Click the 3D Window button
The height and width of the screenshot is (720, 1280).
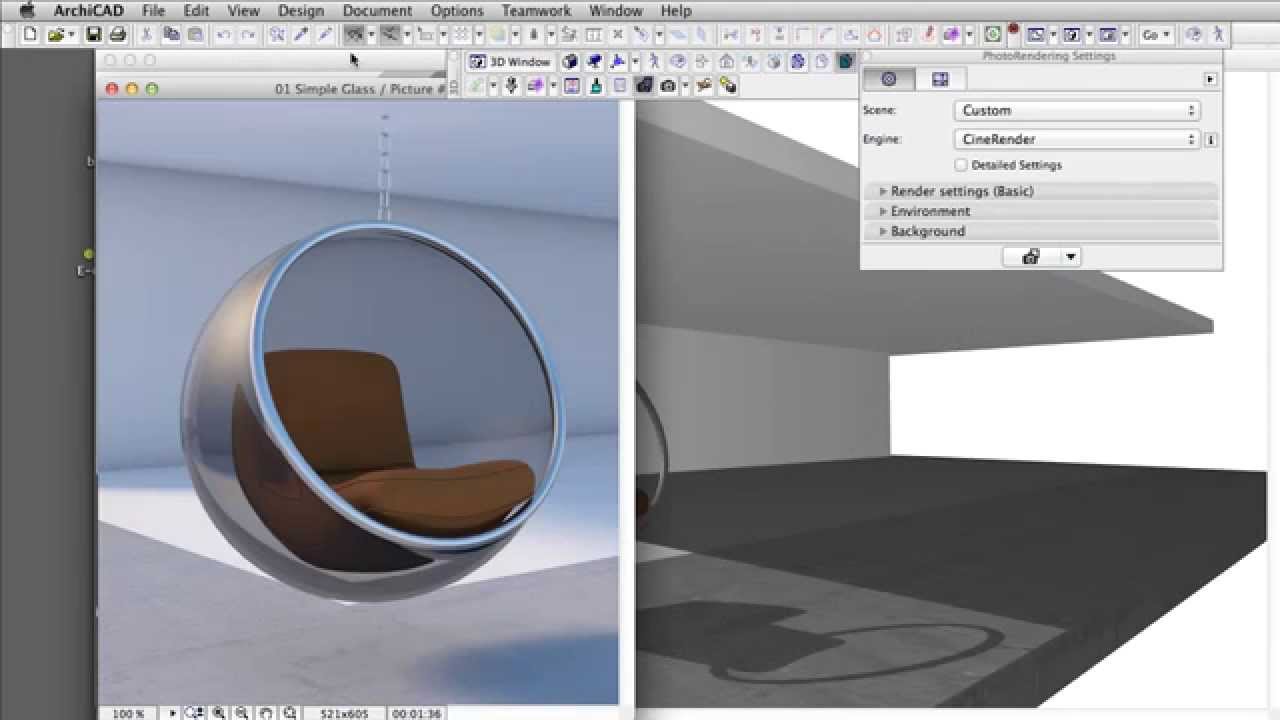click(x=510, y=62)
